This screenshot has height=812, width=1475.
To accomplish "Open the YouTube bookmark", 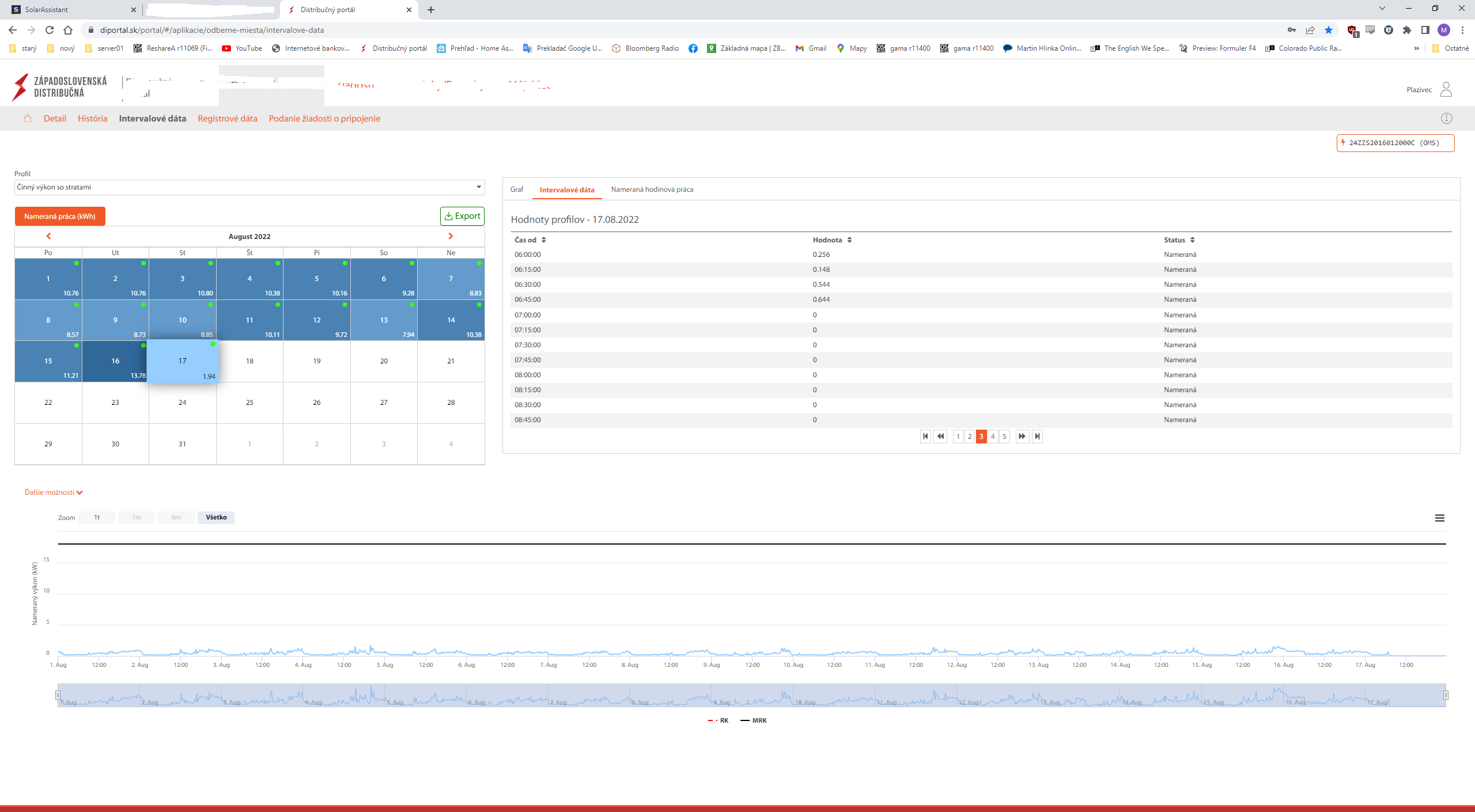I will click(242, 48).
